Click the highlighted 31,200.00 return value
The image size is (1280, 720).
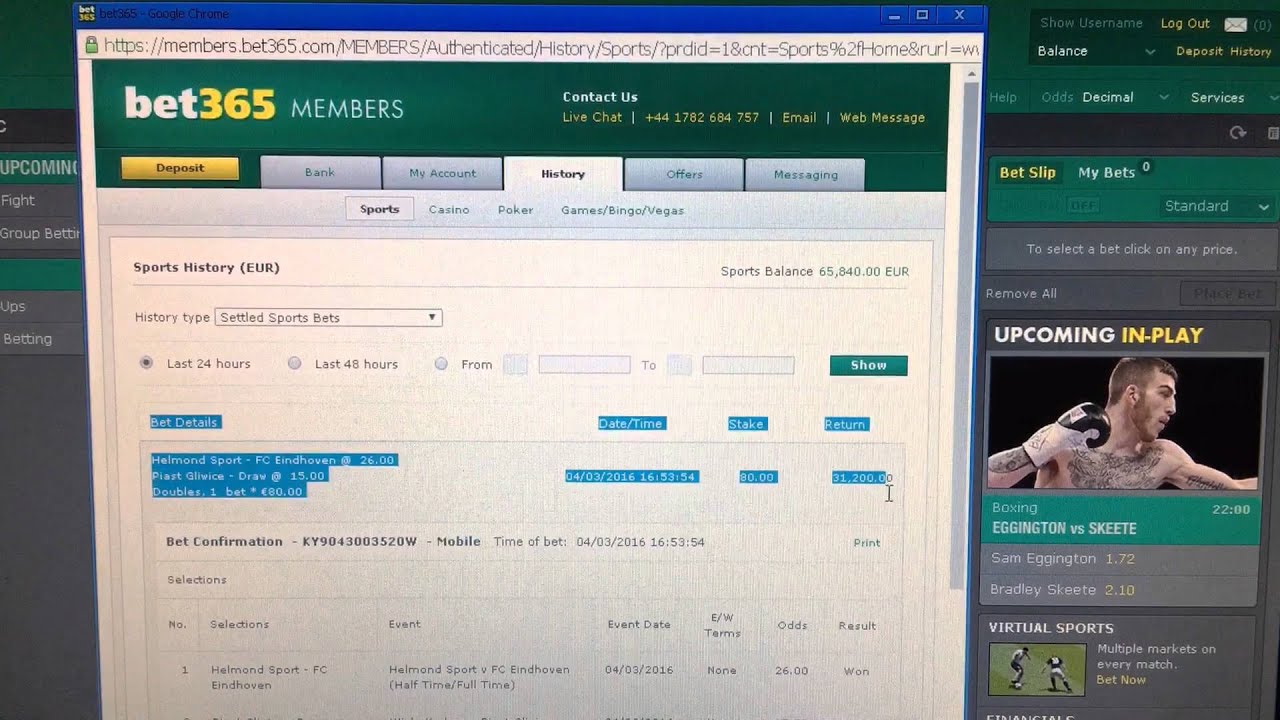[861, 478]
